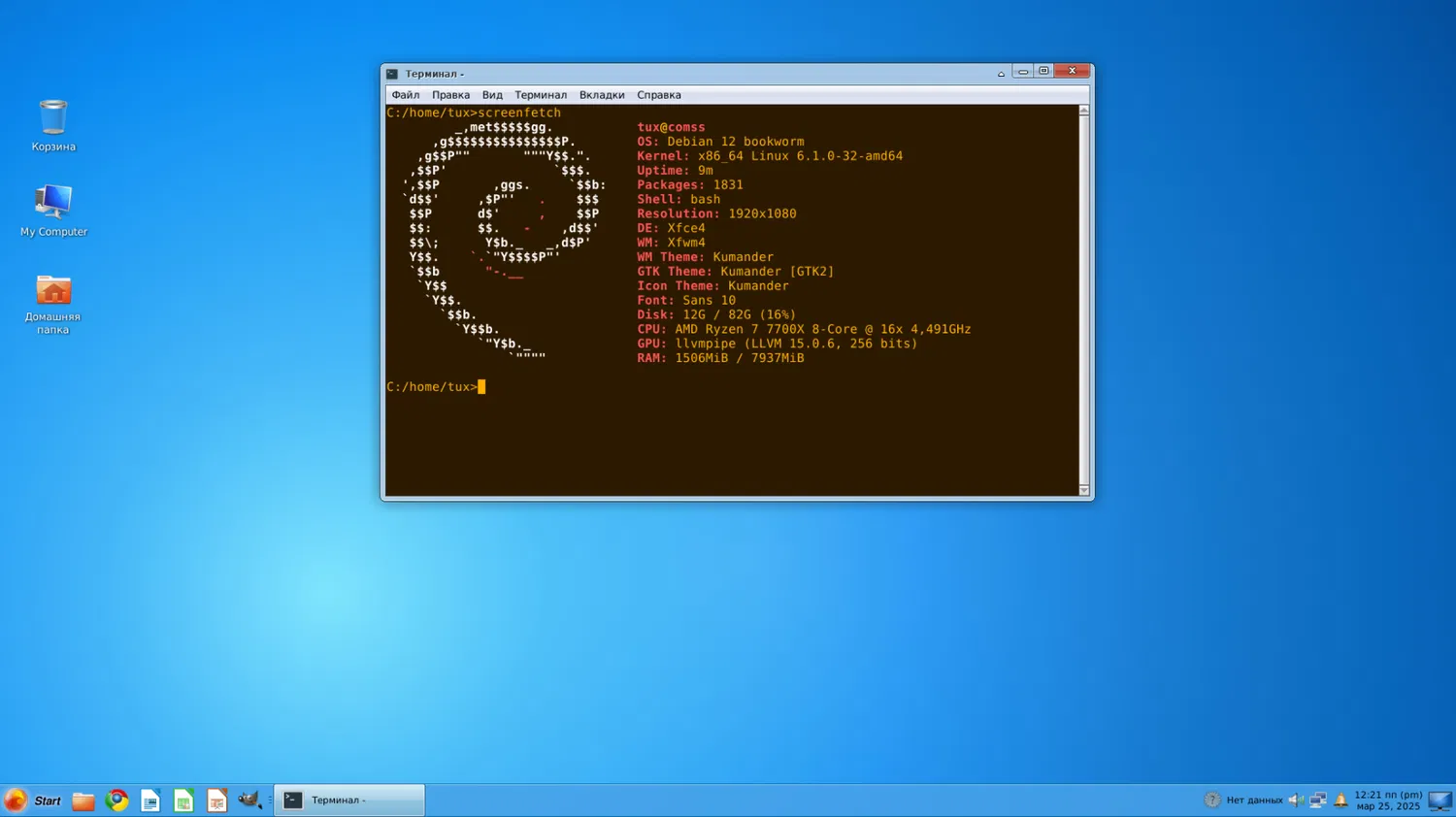Click the CPU AMD Ryzen 7 line
The height and width of the screenshot is (817, 1456).
coord(804,330)
